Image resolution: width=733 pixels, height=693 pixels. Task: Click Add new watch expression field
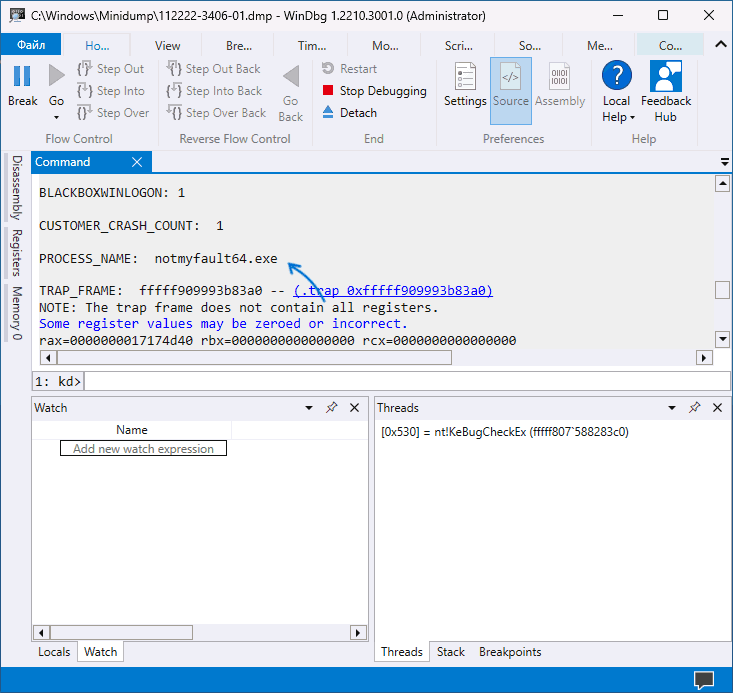(143, 448)
